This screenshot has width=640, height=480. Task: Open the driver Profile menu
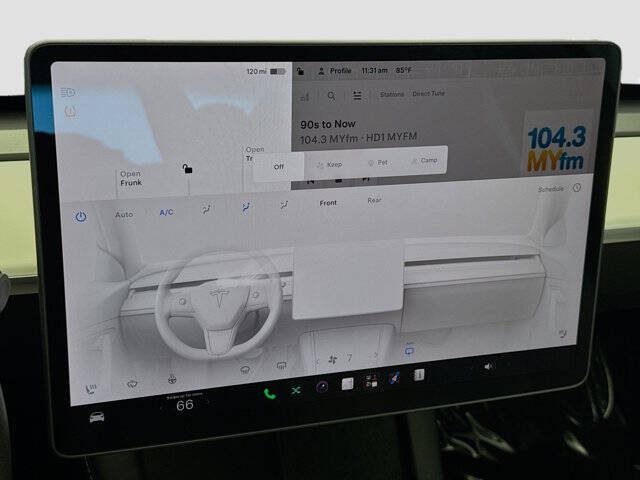pos(335,71)
